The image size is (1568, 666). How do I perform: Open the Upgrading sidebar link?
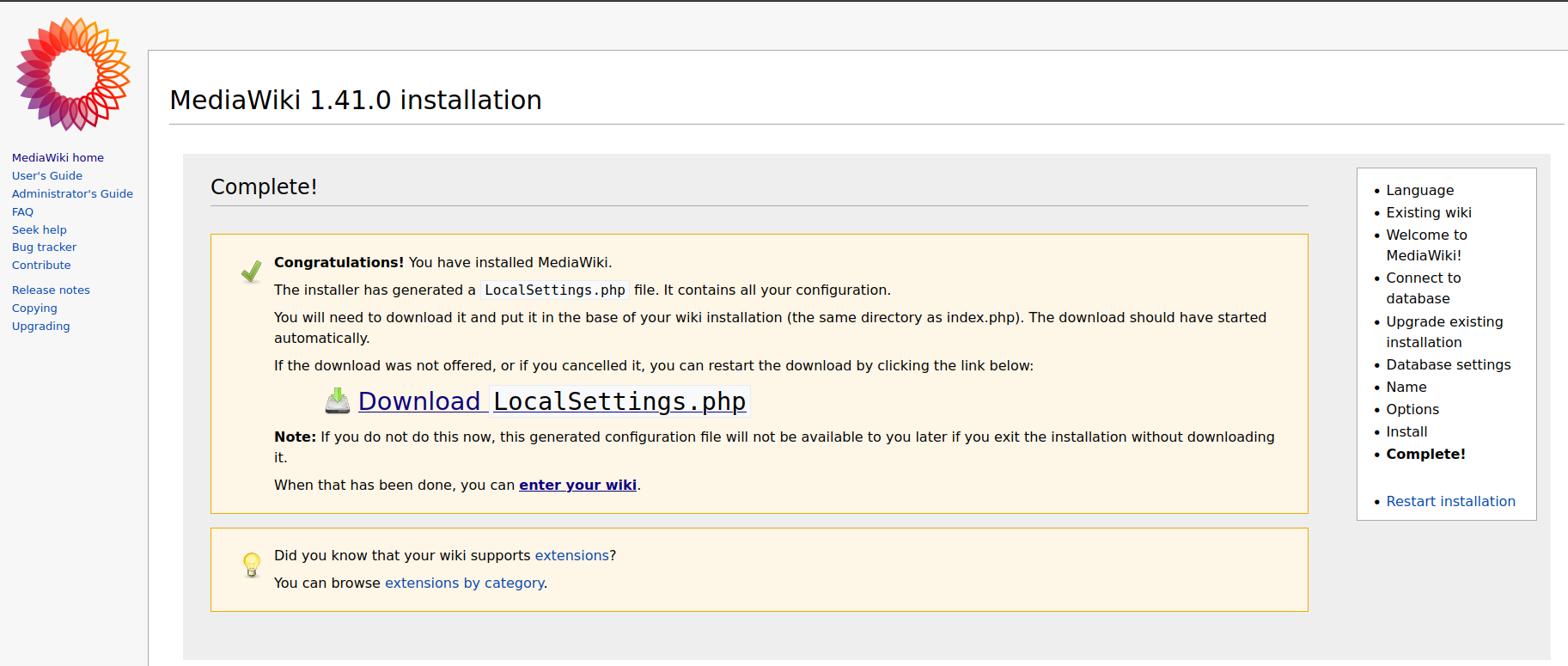click(x=41, y=326)
